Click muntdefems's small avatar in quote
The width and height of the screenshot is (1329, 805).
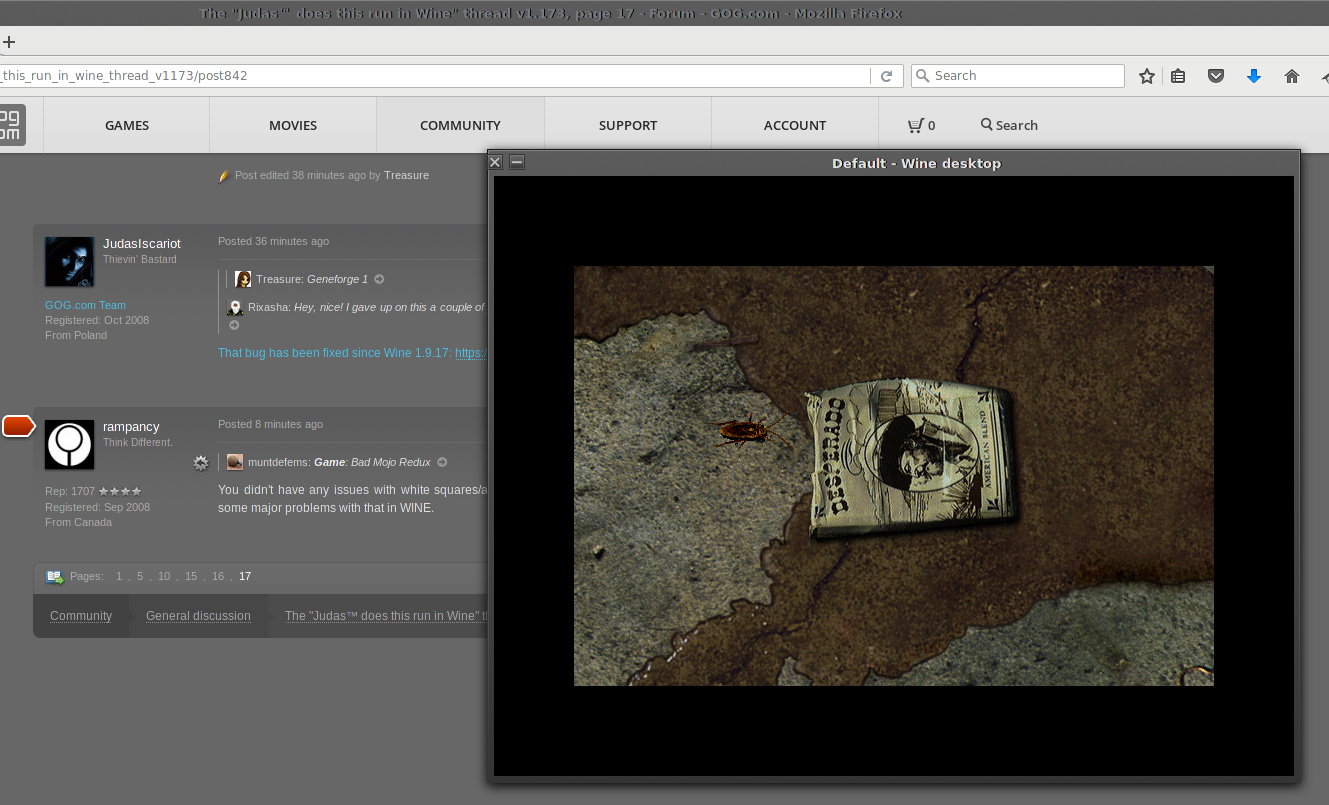[235, 462]
